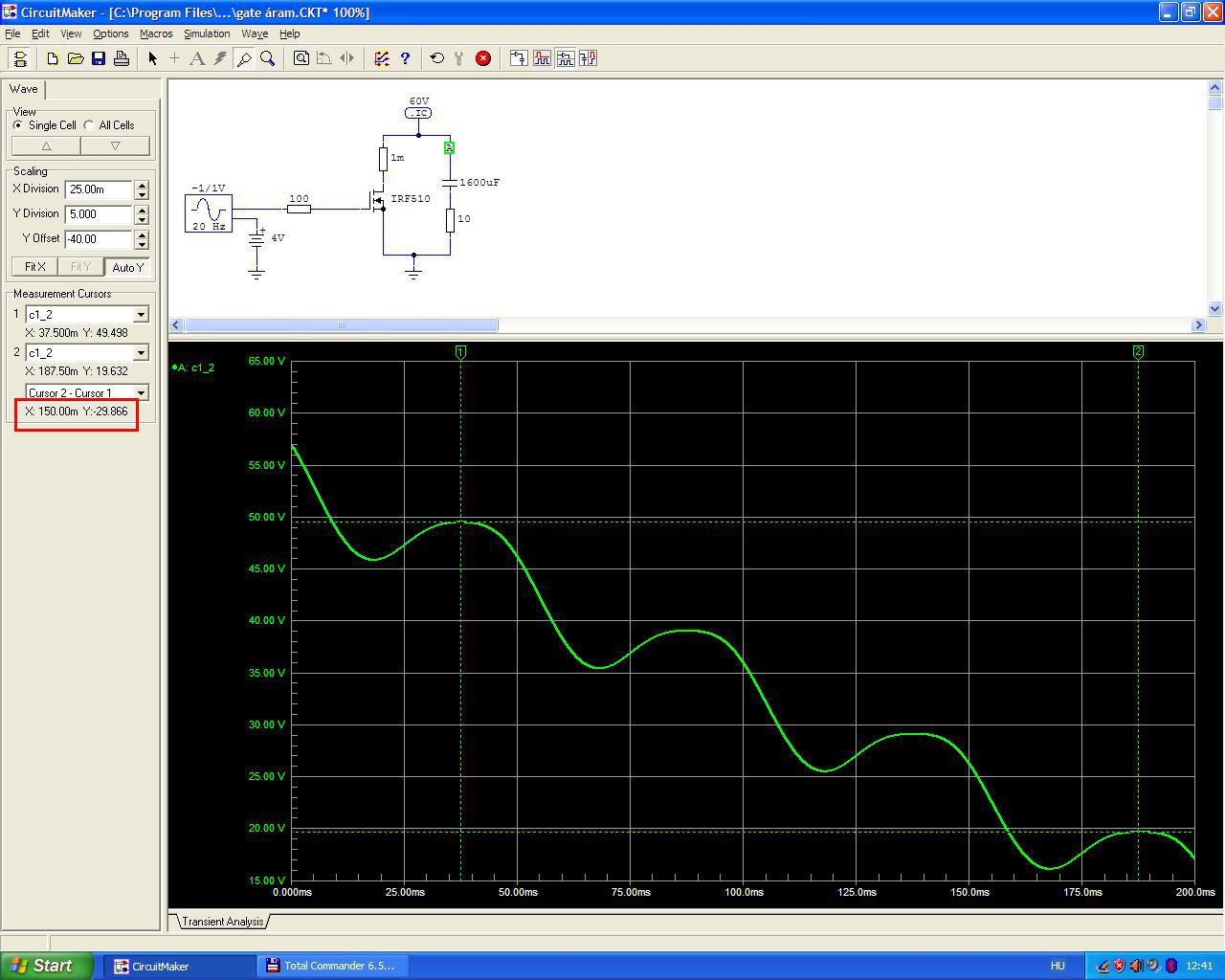Switch to Total Commander in taskbar
The image size is (1225, 980).
[331, 966]
